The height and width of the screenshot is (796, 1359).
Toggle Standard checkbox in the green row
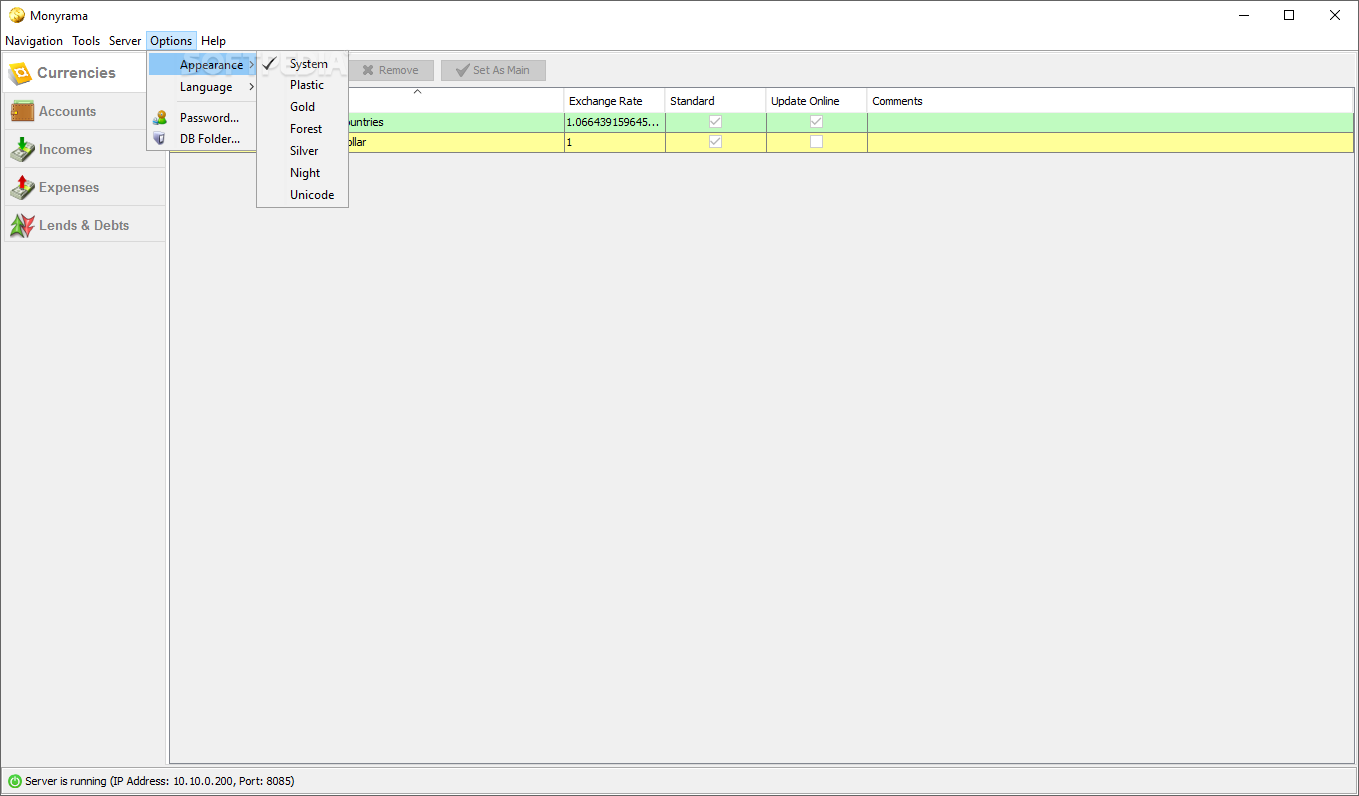tap(715, 122)
